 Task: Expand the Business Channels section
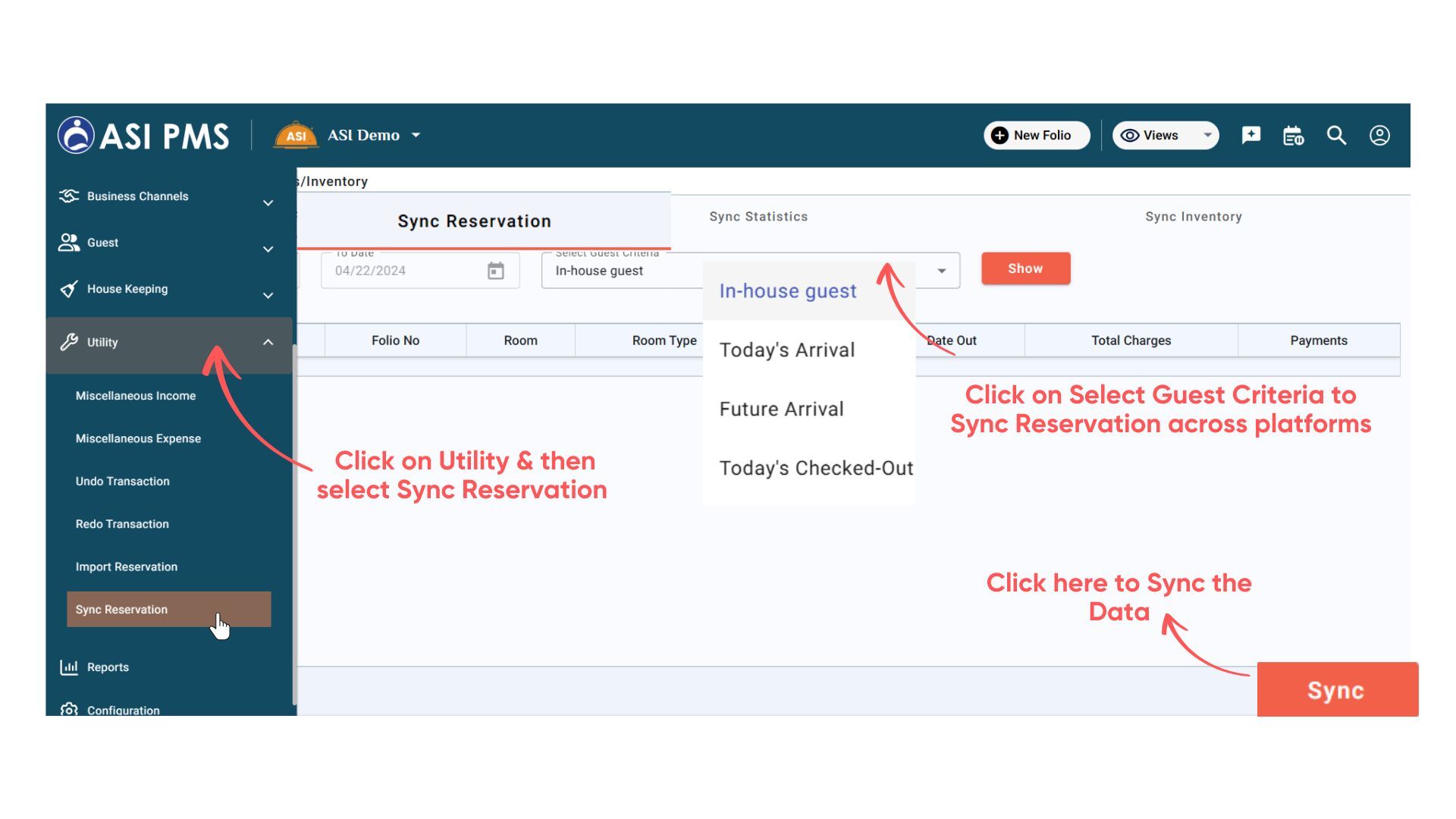[268, 202]
